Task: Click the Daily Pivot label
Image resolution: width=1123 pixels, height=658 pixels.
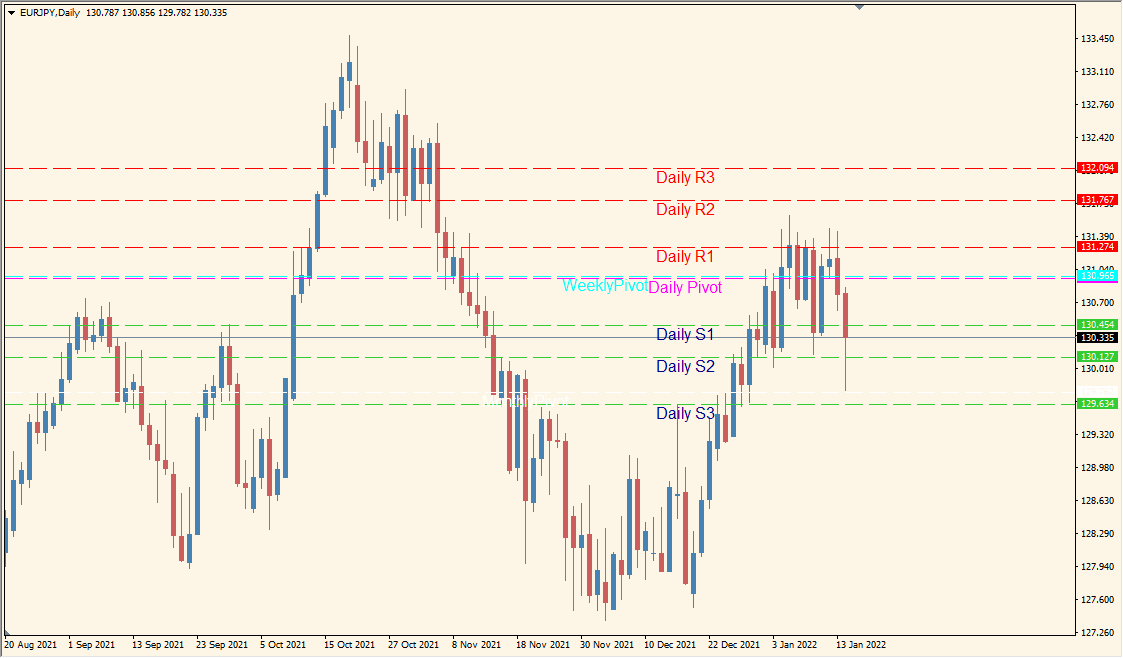Action: (x=685, y=287)
